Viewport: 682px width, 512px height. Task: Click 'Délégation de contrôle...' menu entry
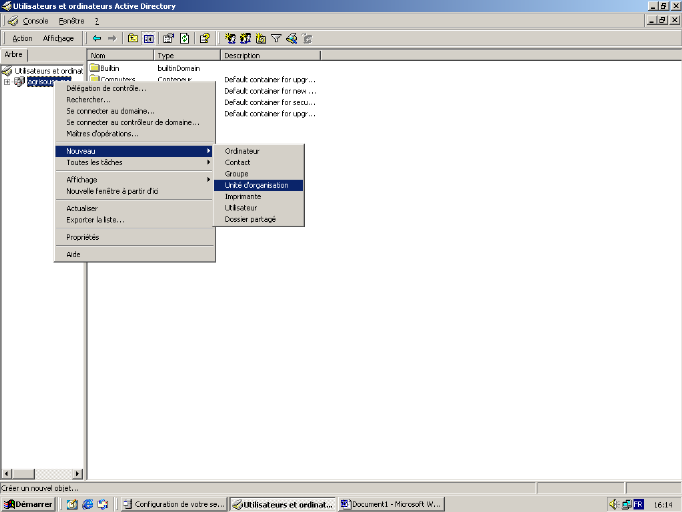coord(105,88)
